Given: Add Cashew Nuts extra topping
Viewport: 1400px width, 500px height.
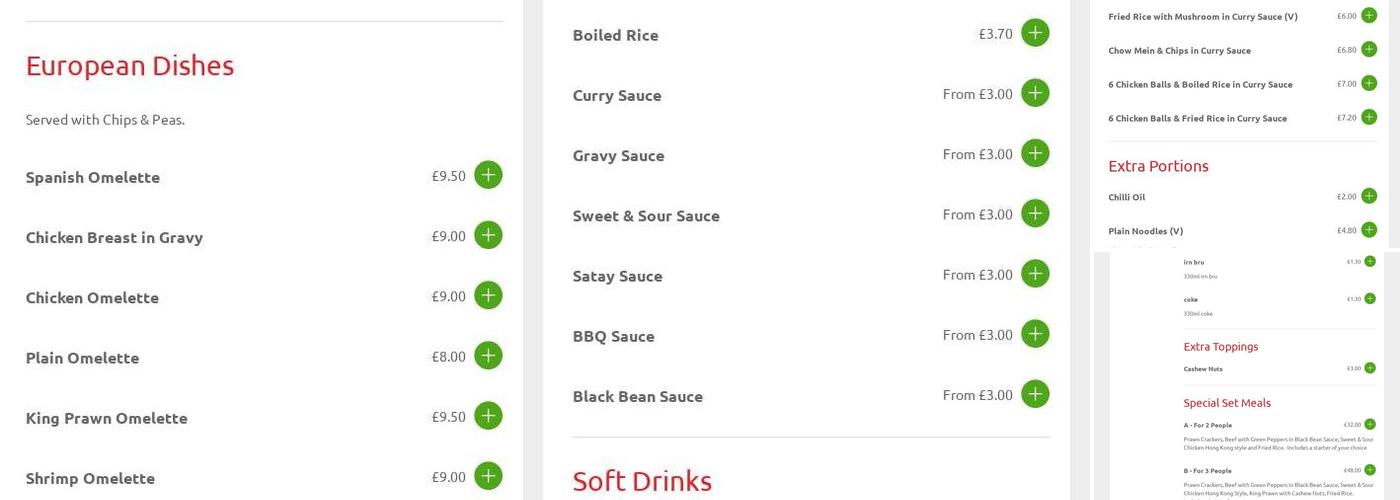Looking at the screenshot, I should point(1369,368).
